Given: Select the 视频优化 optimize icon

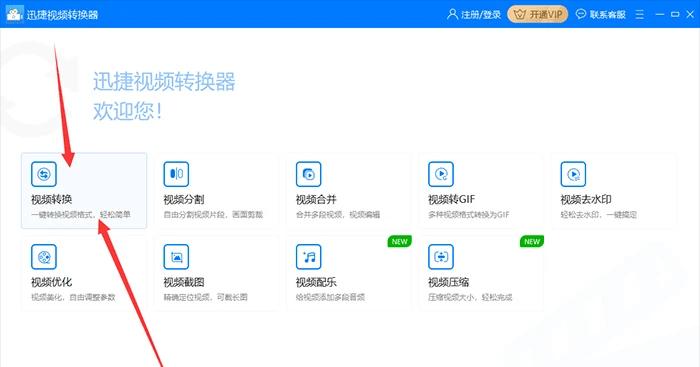Looking at the screenshot, I should tap(44, 257).
